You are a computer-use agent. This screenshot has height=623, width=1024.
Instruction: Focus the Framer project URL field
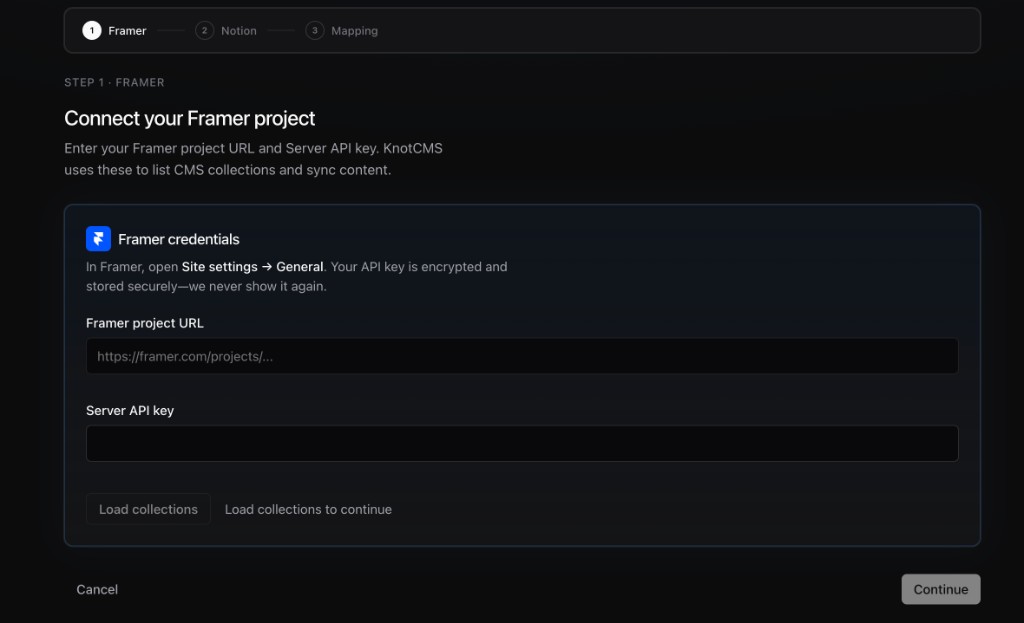(x=522, y=356)
